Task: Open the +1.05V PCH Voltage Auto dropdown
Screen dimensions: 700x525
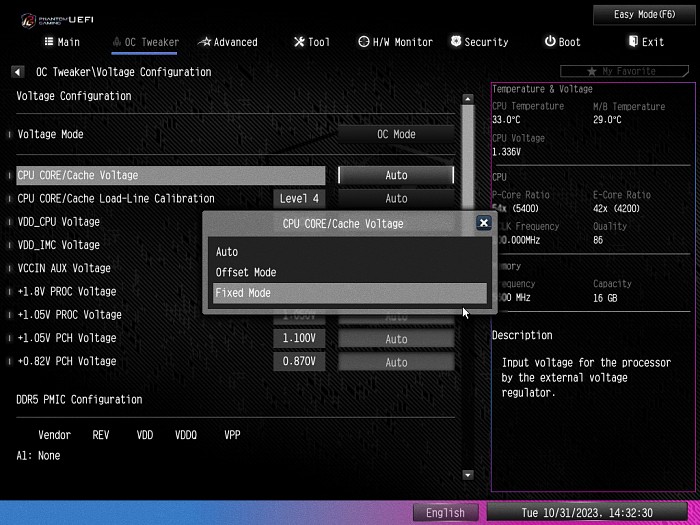Action: coord(396,339)
